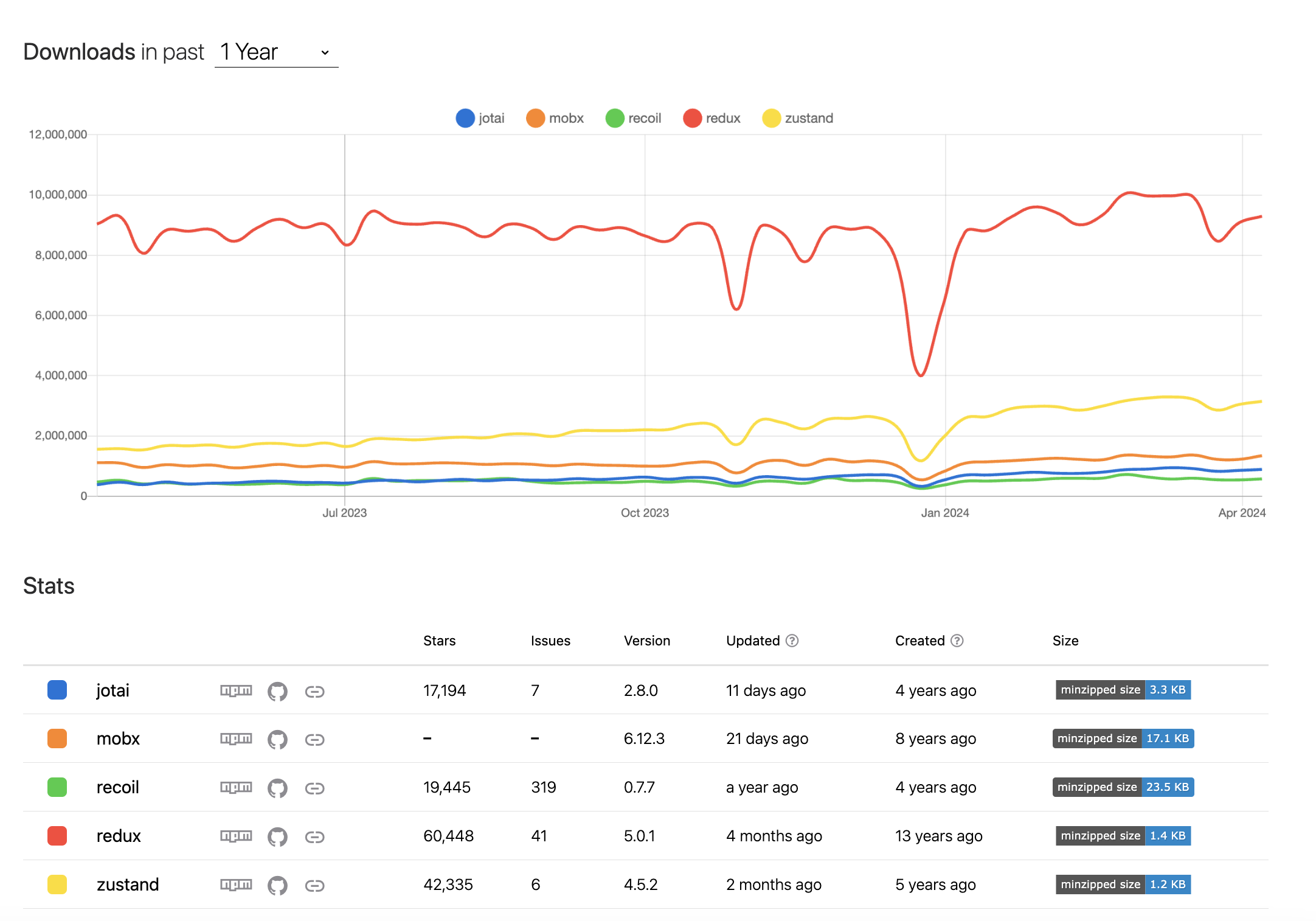Click the Issues column header

click(550, 641)
